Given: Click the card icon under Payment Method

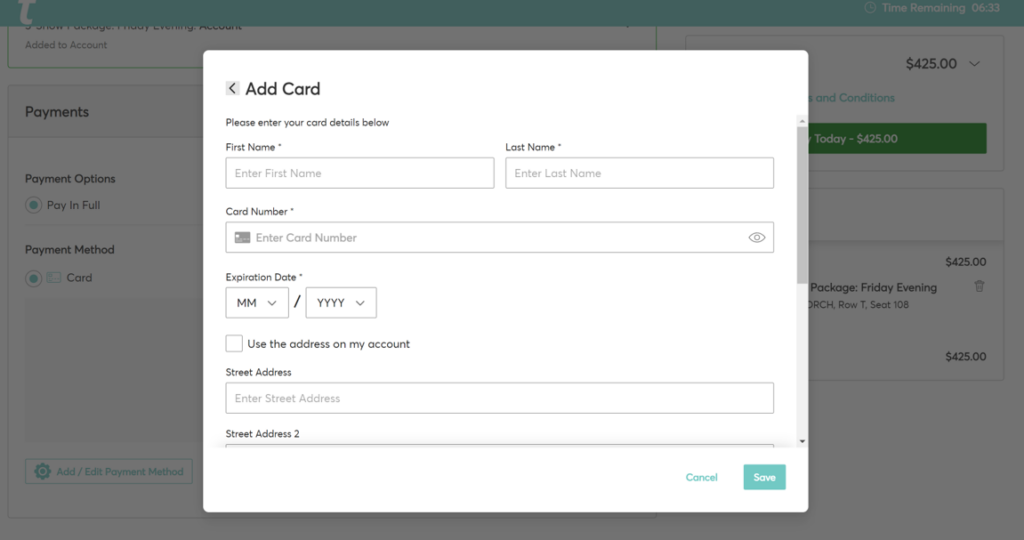Looking at the screenshot, I should [54, 278].
